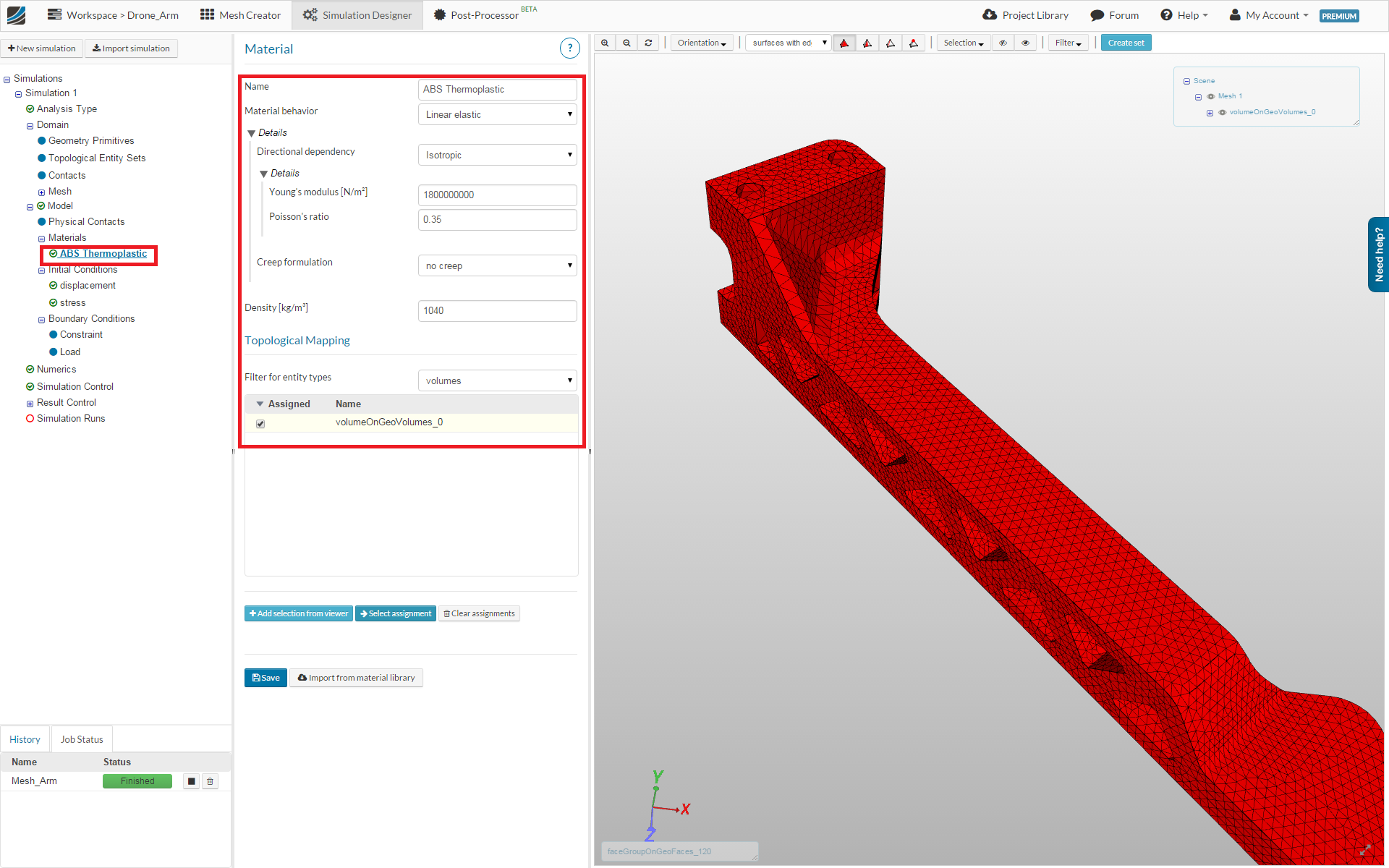Delete the Mesh_Arm job with trash icon
The height and width of the screenshot is (868, 1389).
(211, 781)
